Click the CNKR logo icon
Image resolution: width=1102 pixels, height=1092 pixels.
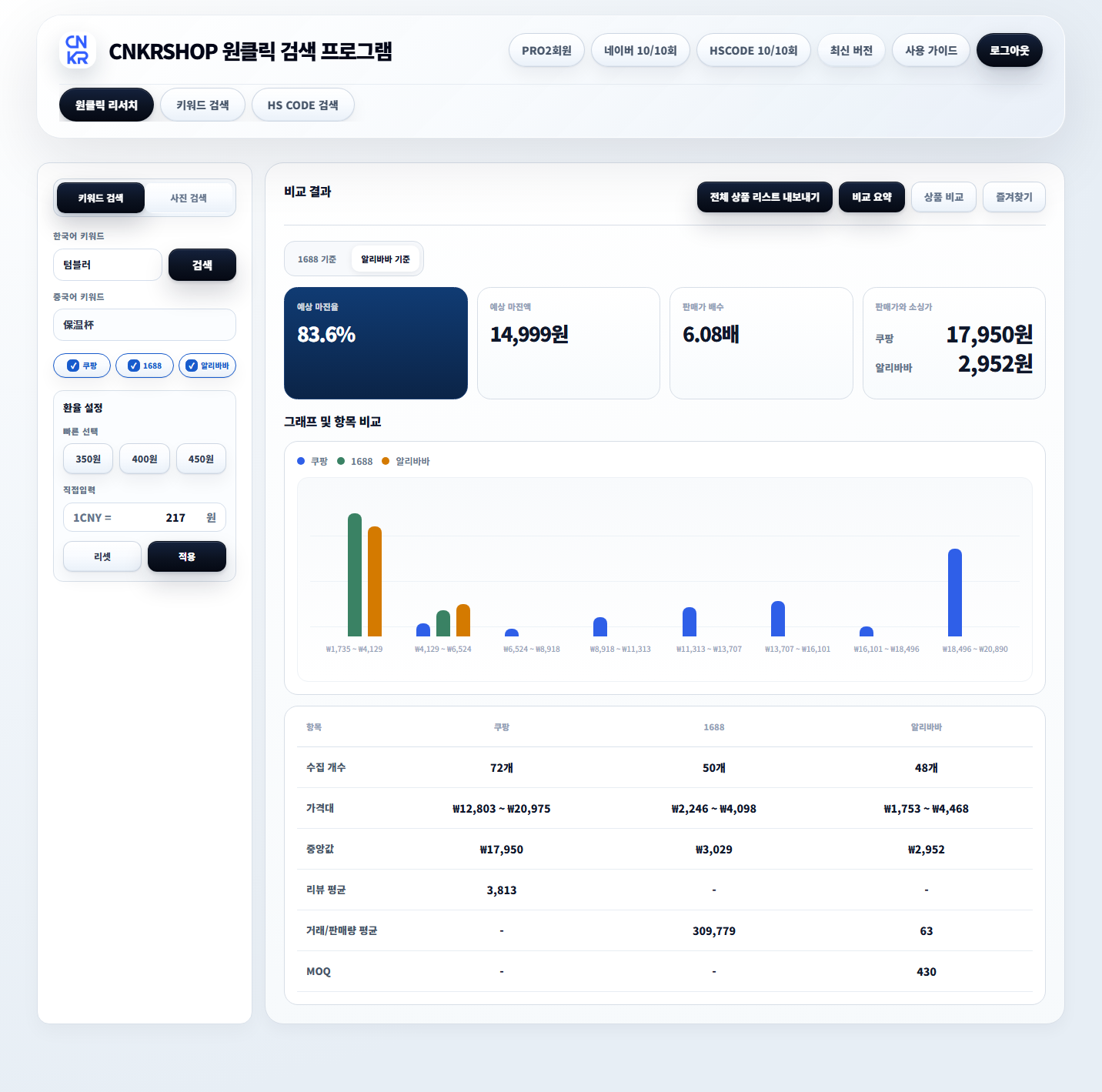(77, 50)
